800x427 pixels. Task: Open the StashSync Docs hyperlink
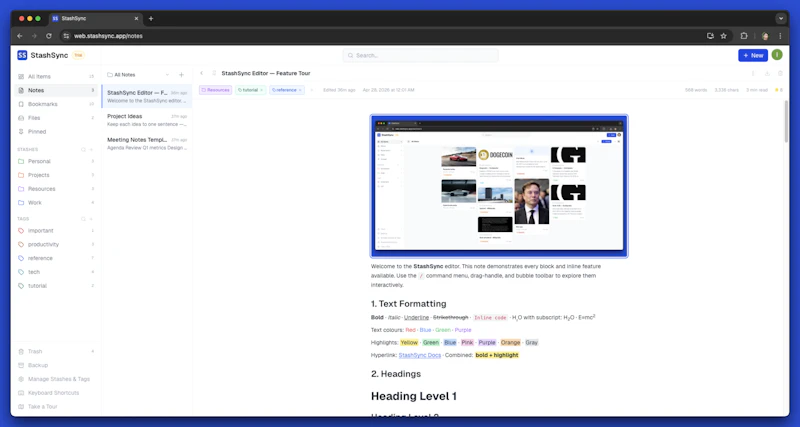click(x=419, y=355)
